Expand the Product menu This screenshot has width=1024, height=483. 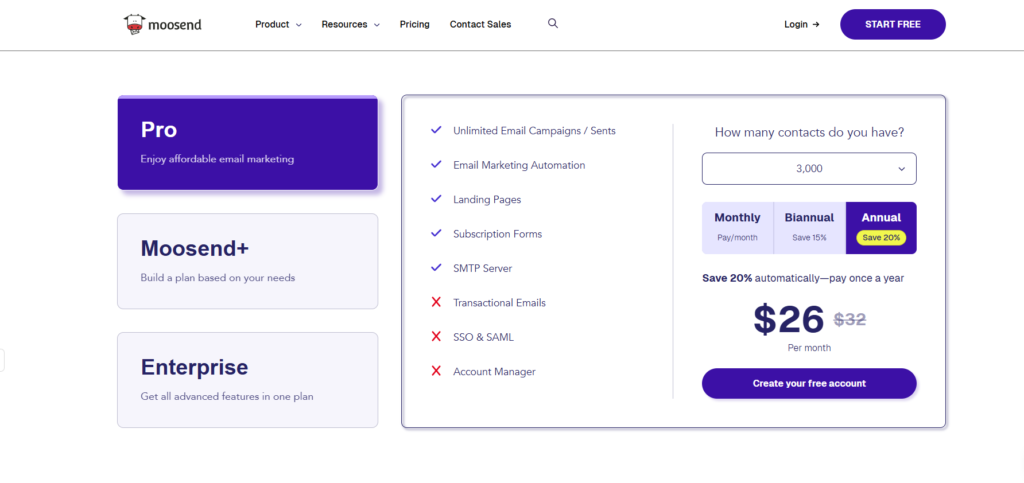[278, 24]
